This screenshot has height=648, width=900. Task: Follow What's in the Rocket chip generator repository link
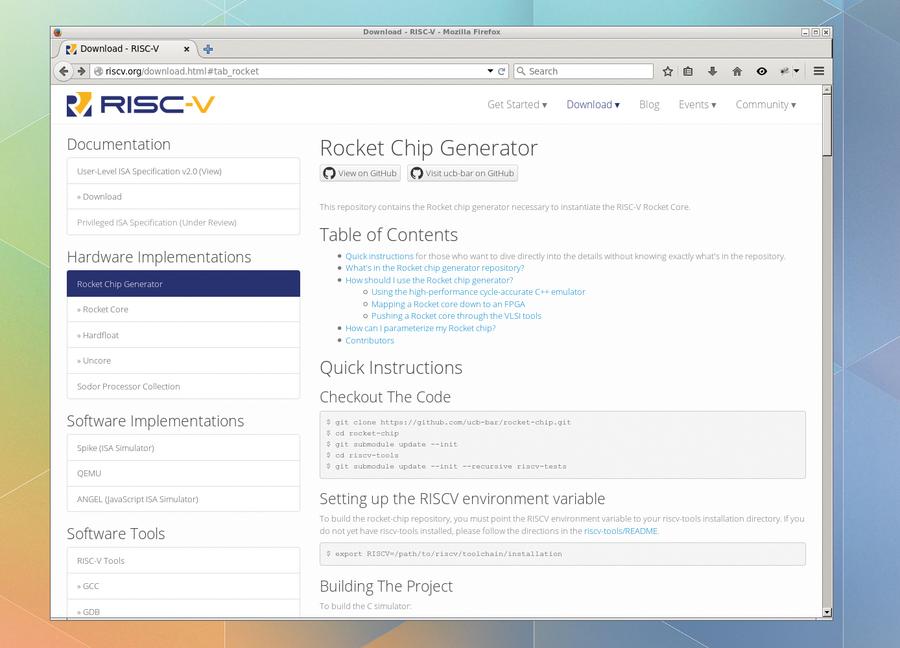[x=435, y=268]
